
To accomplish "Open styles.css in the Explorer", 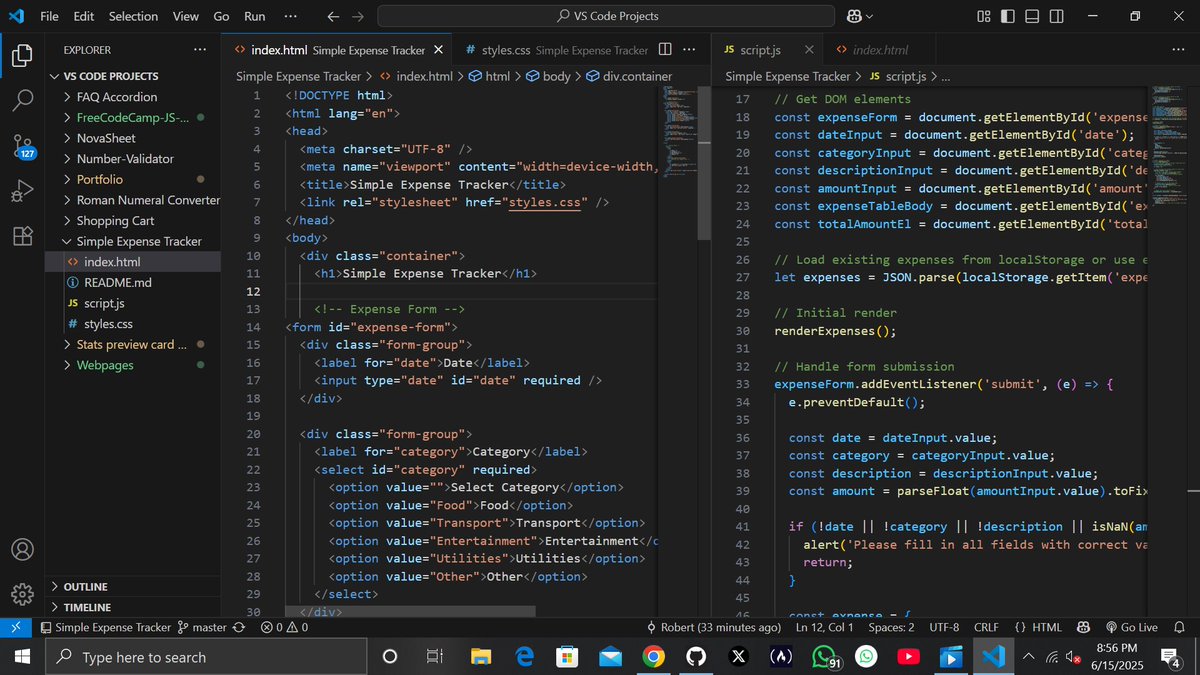I will tap(133, 324).
